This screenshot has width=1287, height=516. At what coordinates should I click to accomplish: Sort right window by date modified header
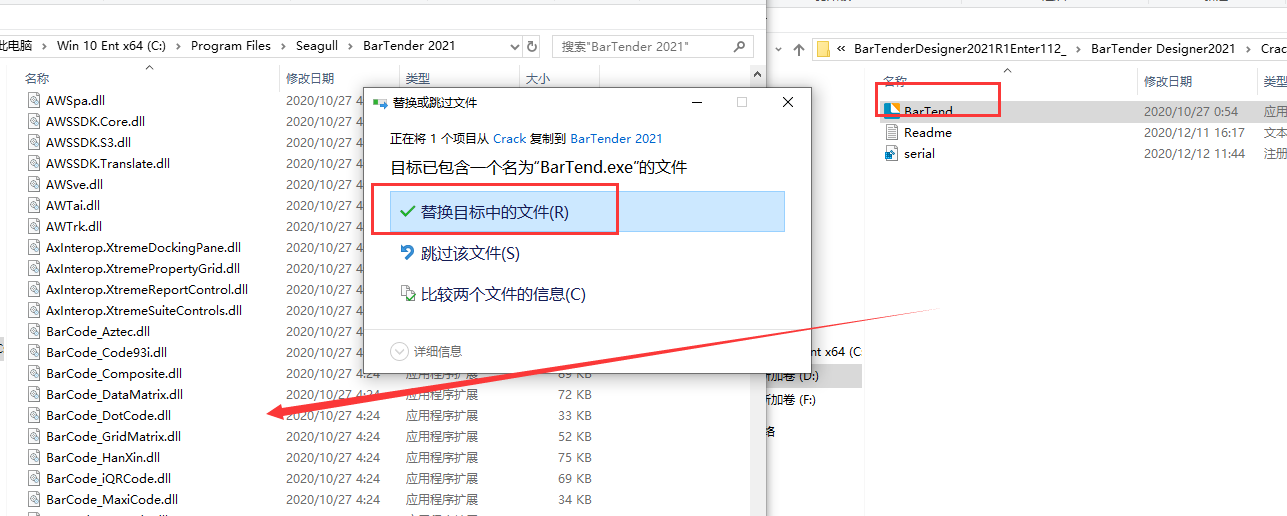(x=1168, y=81)
